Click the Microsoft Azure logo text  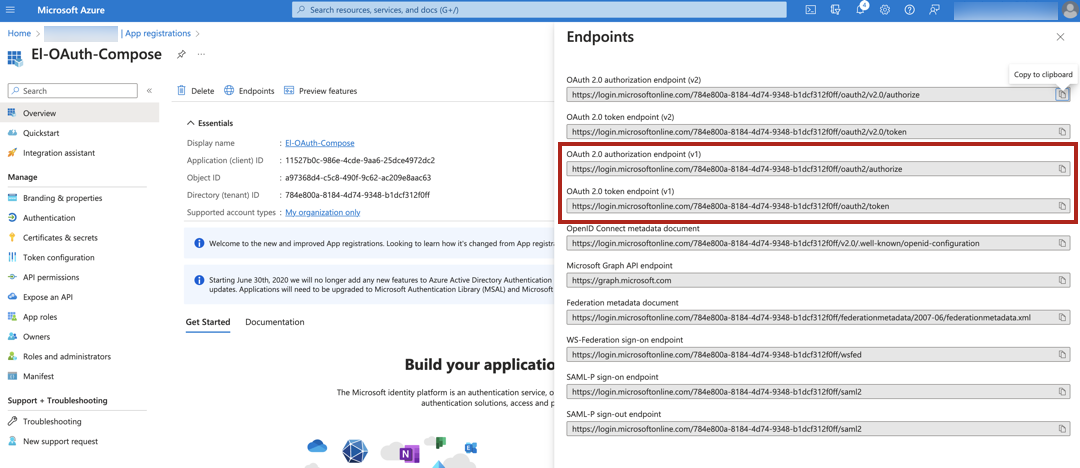(71, 10)
